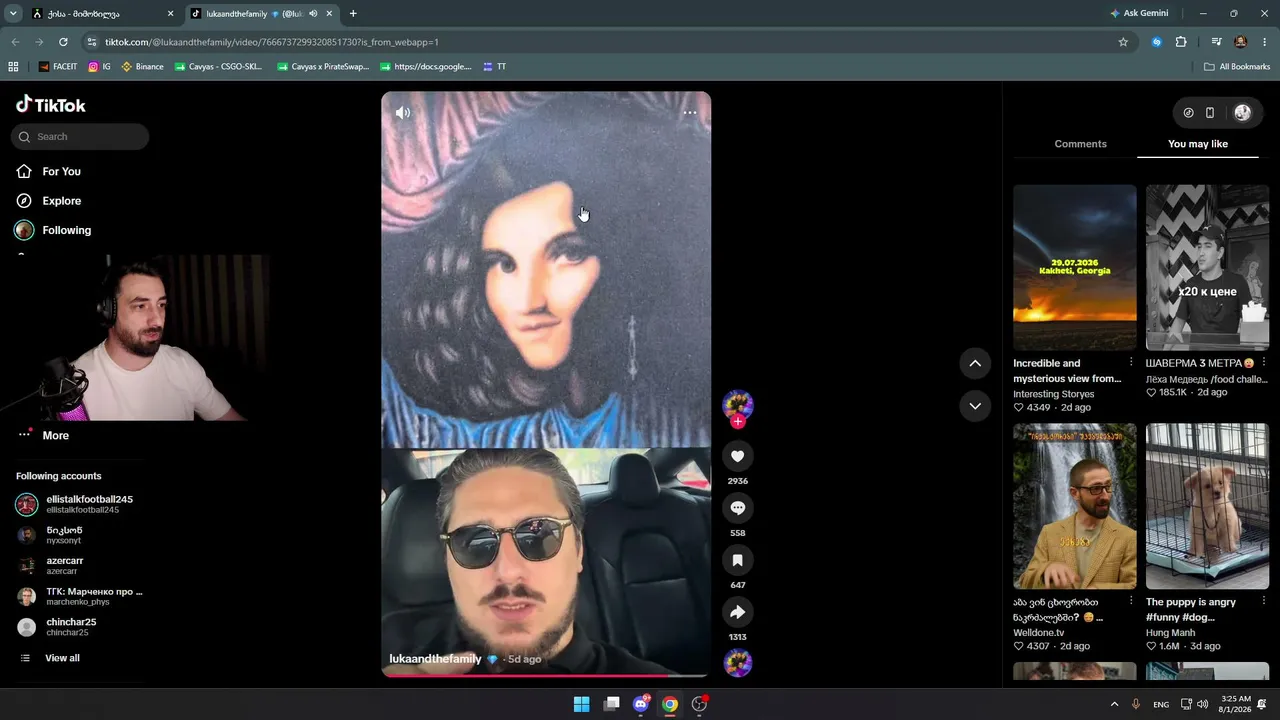Expand the More sidebar menu

point(44,435)
